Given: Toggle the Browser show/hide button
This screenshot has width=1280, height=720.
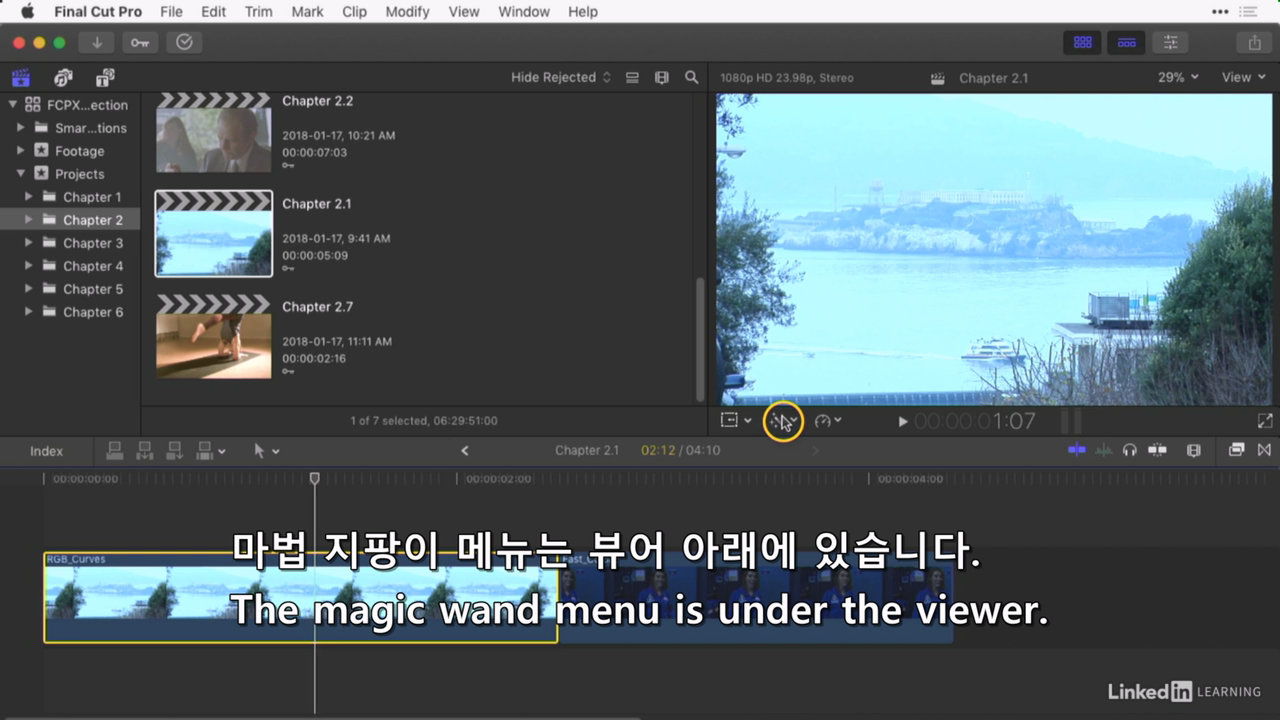Looking at the screenshot, I should pos(1082,42).
